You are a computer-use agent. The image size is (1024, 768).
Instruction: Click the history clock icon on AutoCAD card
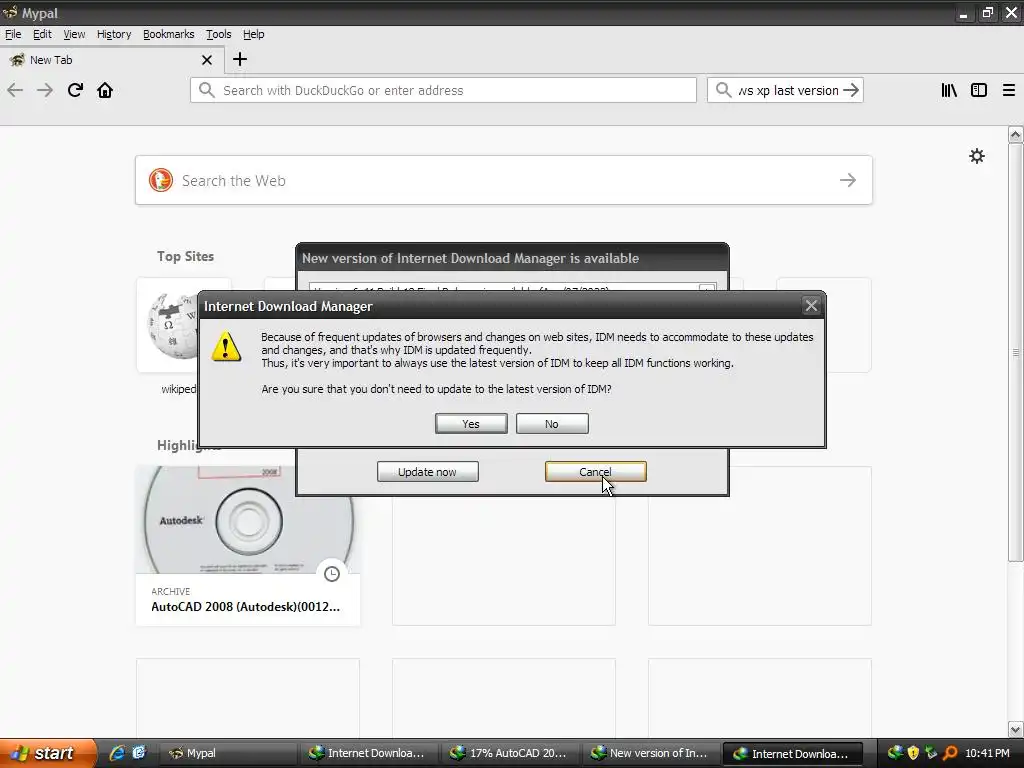[x=332, y=574]
